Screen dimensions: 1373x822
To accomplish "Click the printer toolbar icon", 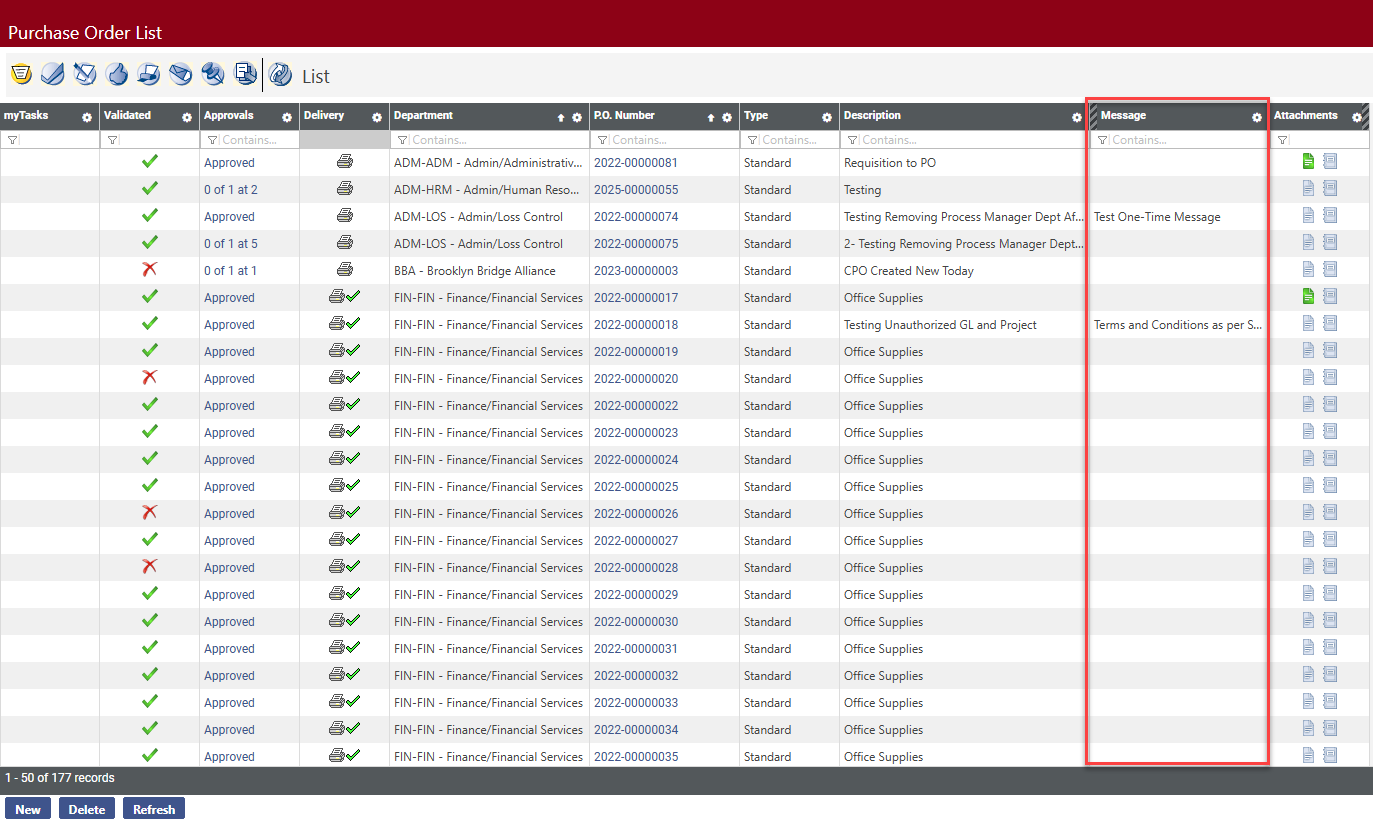I will pyautogui.click(x=149, y=74).
